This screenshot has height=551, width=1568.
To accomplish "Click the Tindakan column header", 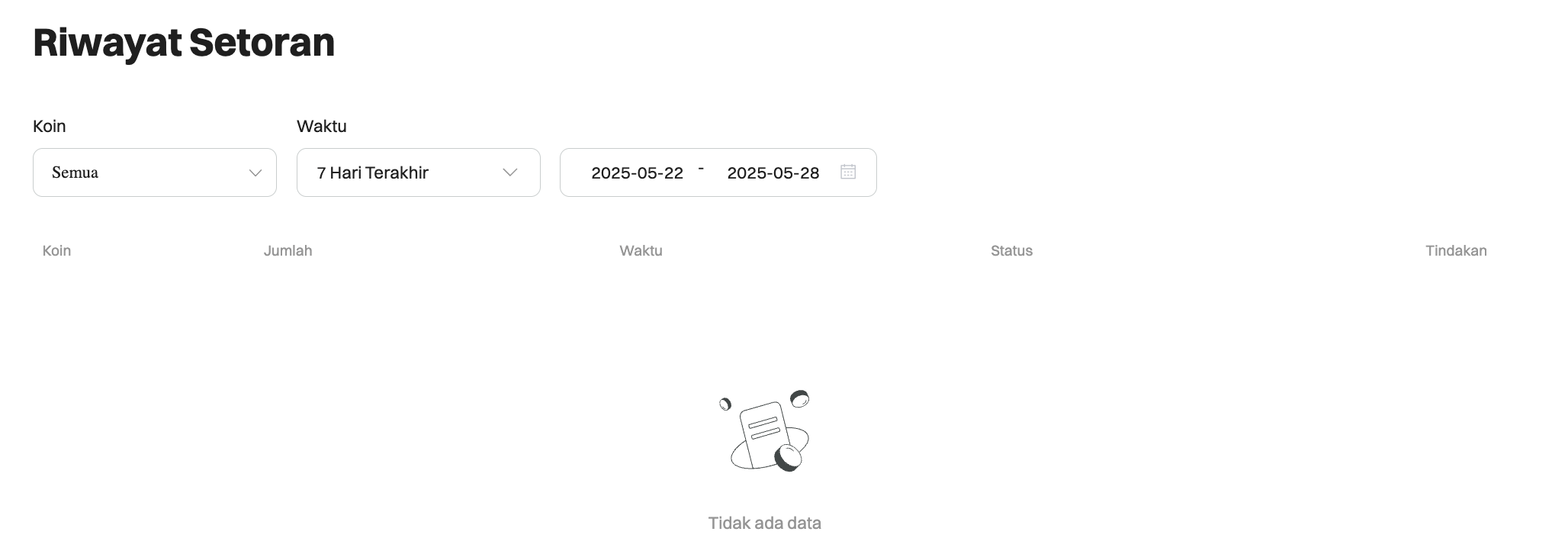I will 1456,251.
